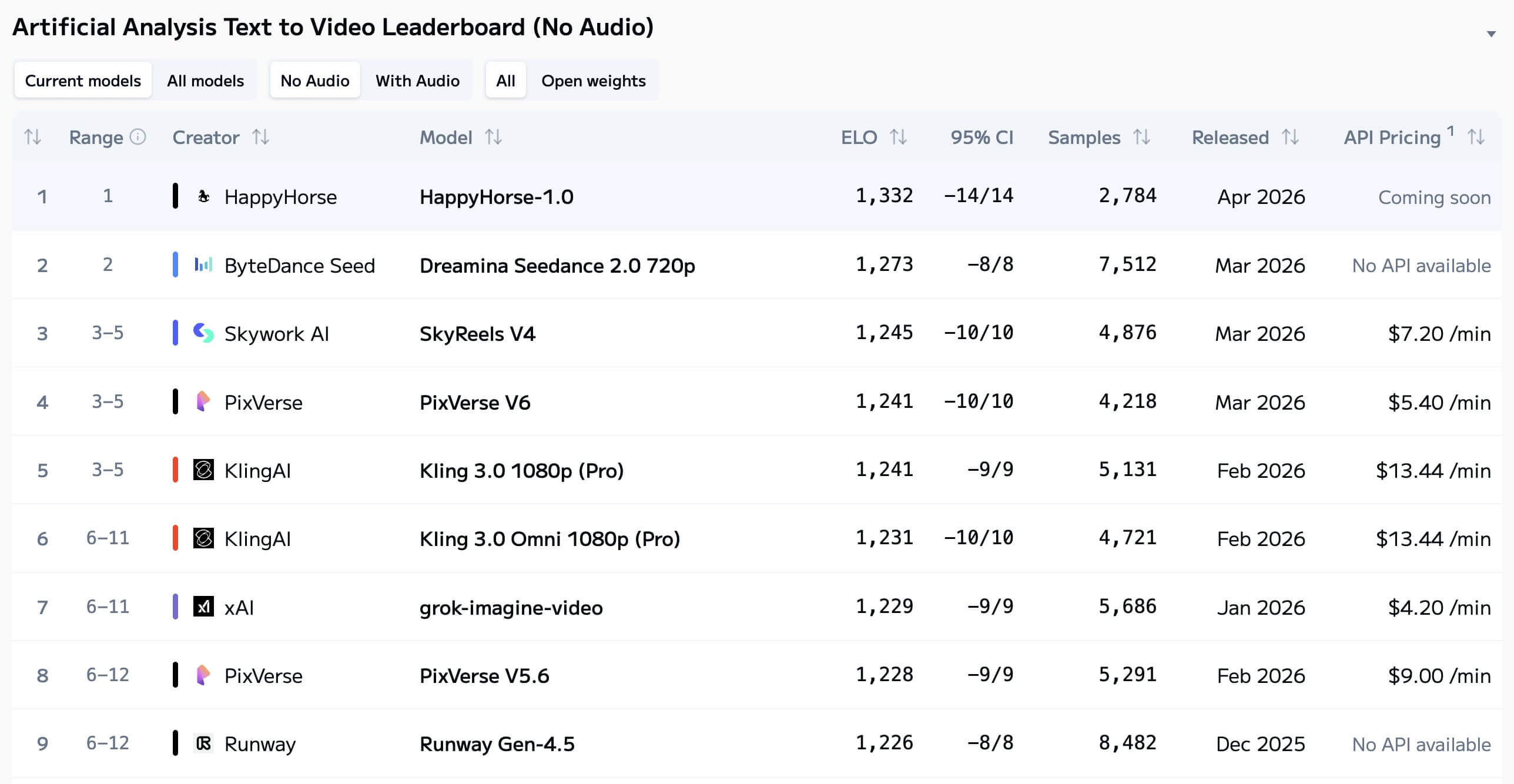Sort by ELO using its sort arrows
The image size is (1514, 784).
click(x=898, y=137)
